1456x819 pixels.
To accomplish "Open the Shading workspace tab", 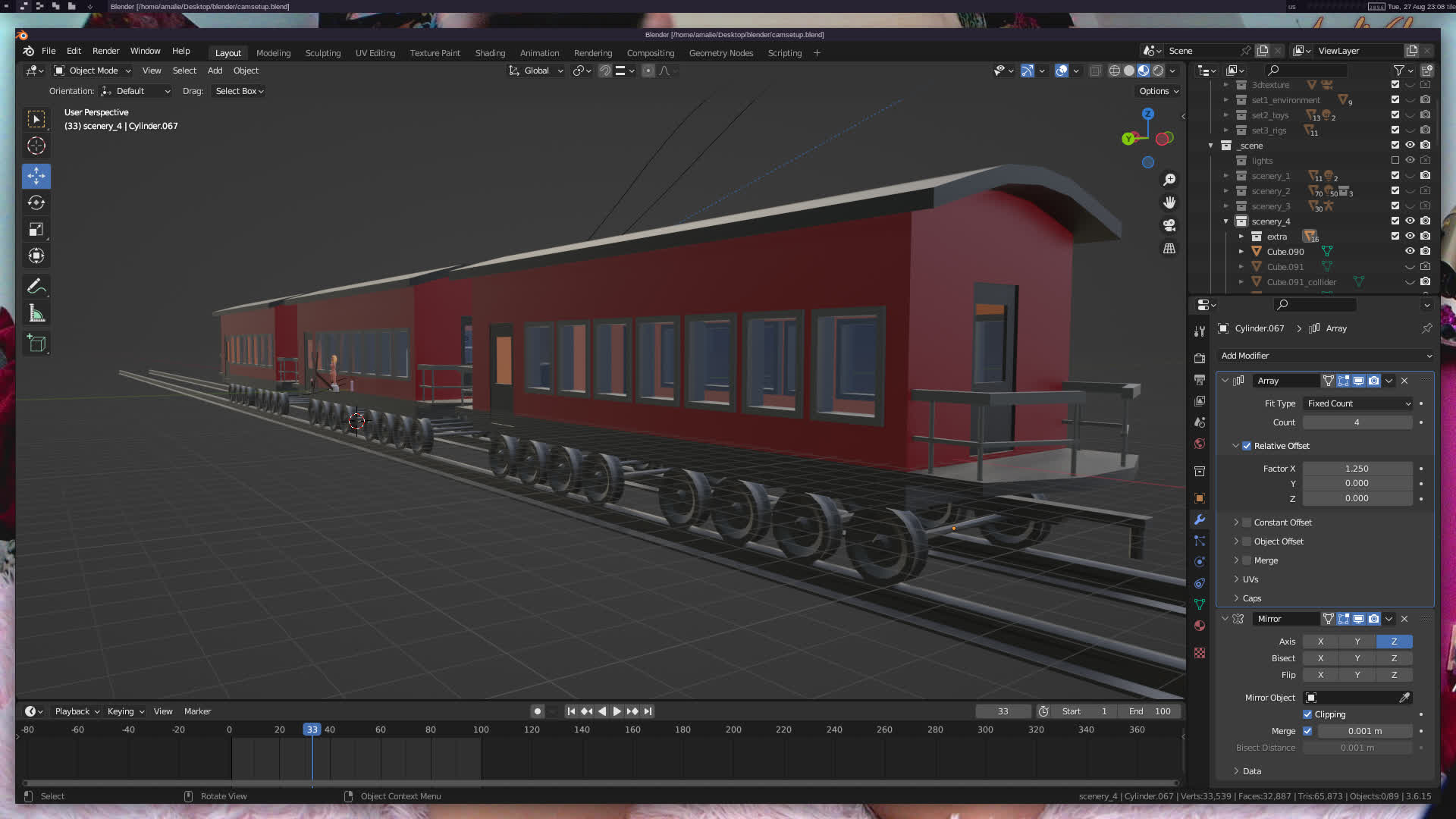I will 490,53.
